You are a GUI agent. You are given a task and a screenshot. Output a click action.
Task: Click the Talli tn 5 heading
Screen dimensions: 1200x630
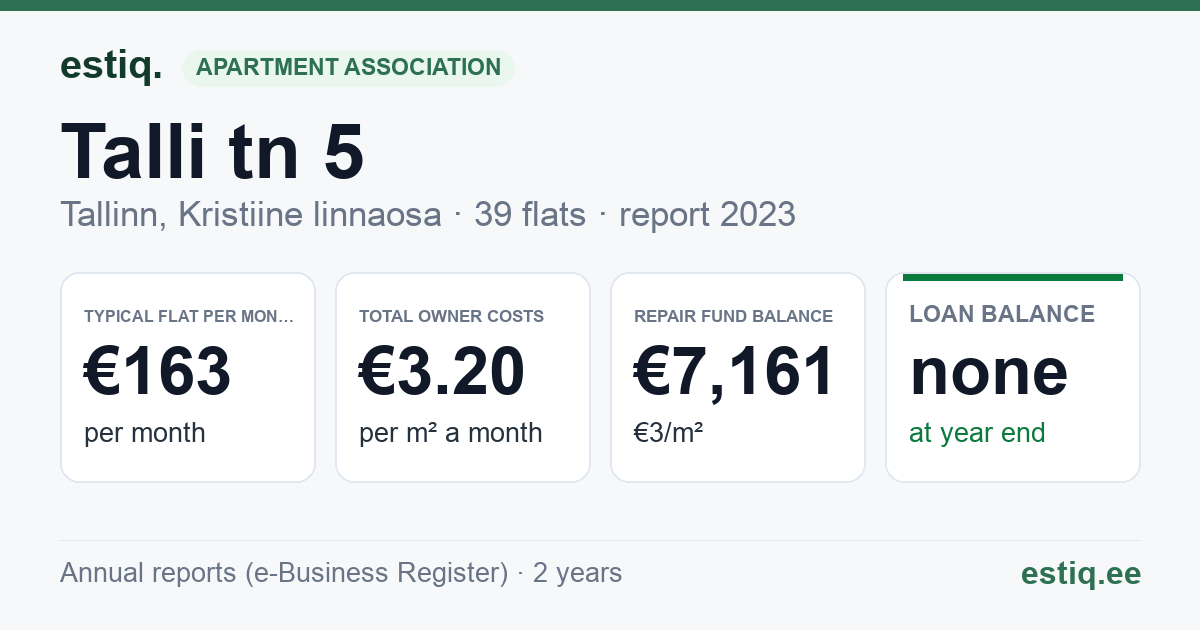(213, 150)
